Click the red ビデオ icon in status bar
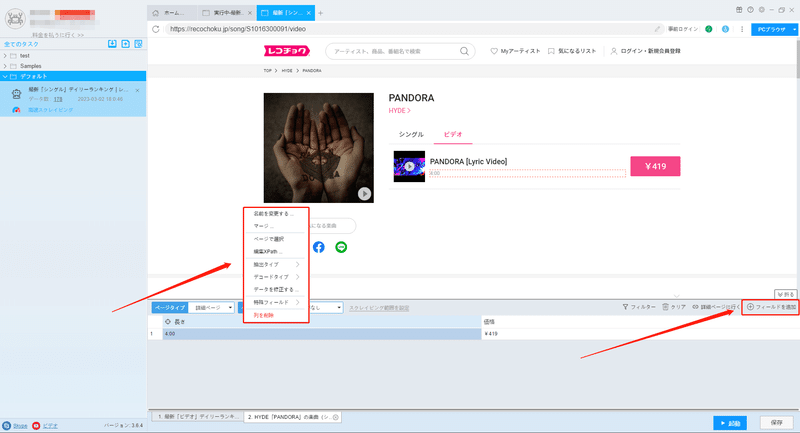 [36, 425]
